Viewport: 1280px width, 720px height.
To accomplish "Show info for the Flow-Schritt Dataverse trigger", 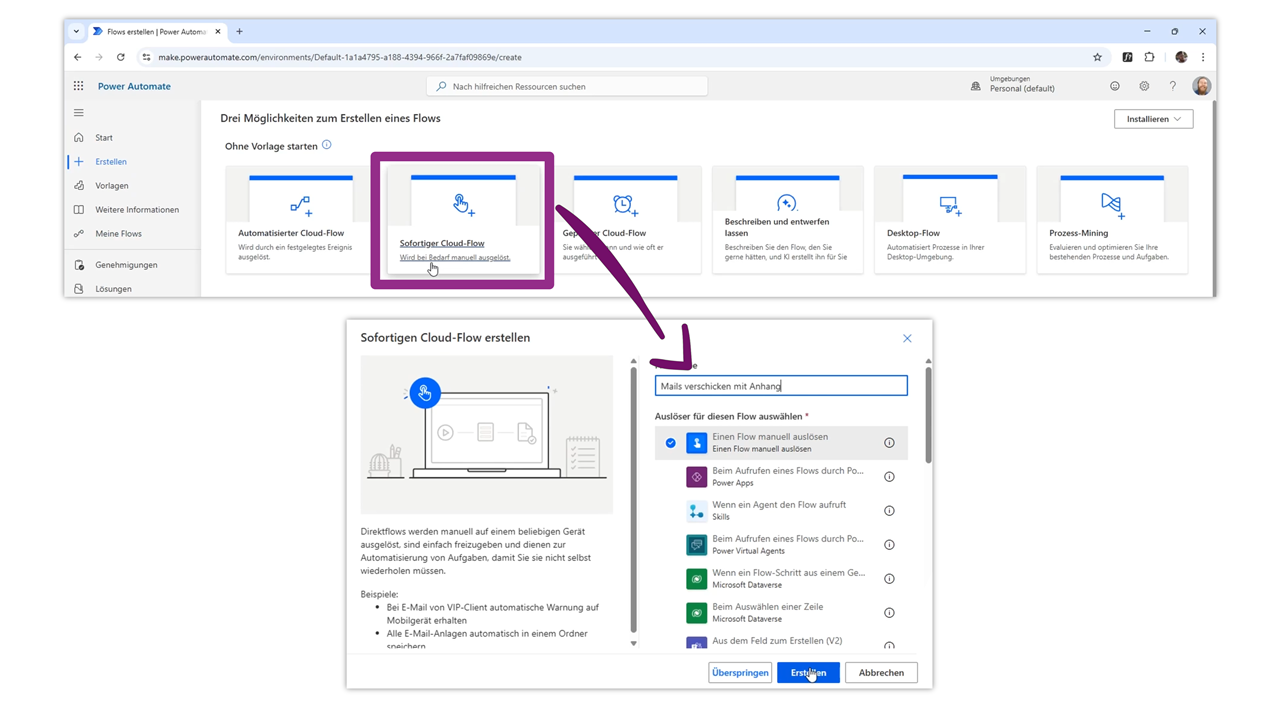I will (889, 579).
